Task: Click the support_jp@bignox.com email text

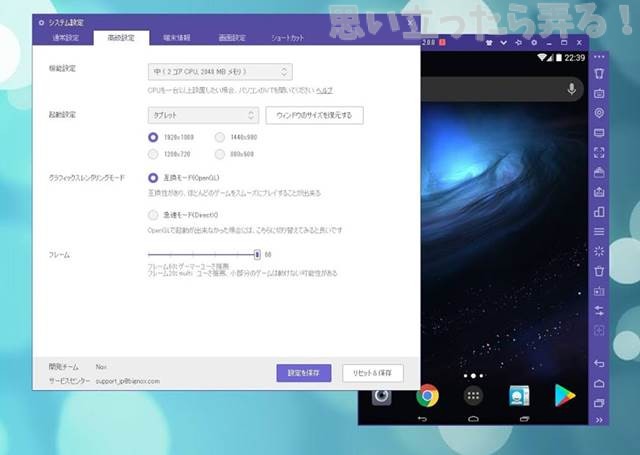Action: point(128,381)
